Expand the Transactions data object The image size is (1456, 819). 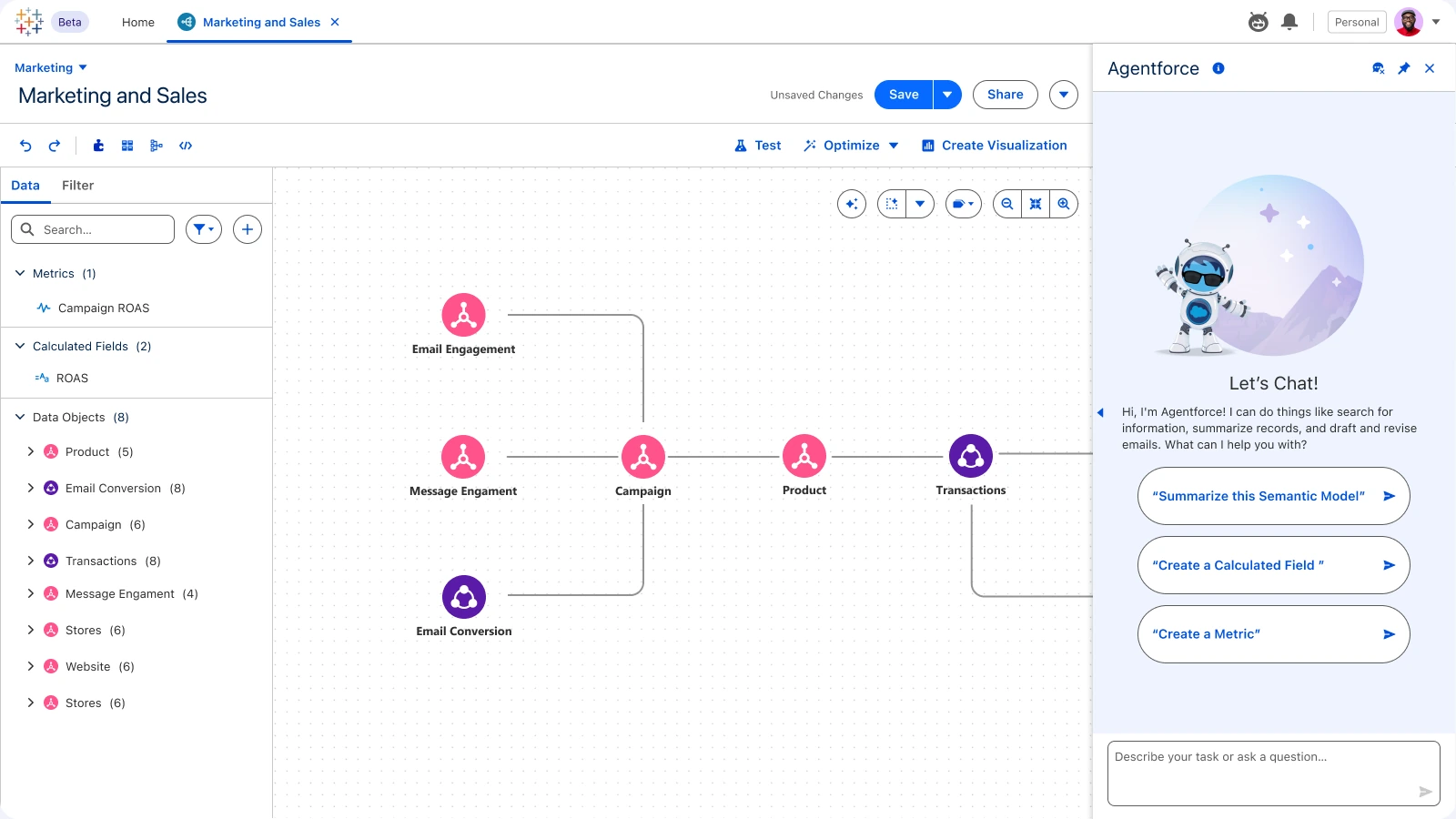pyautogui.click(x=31, y=561)
